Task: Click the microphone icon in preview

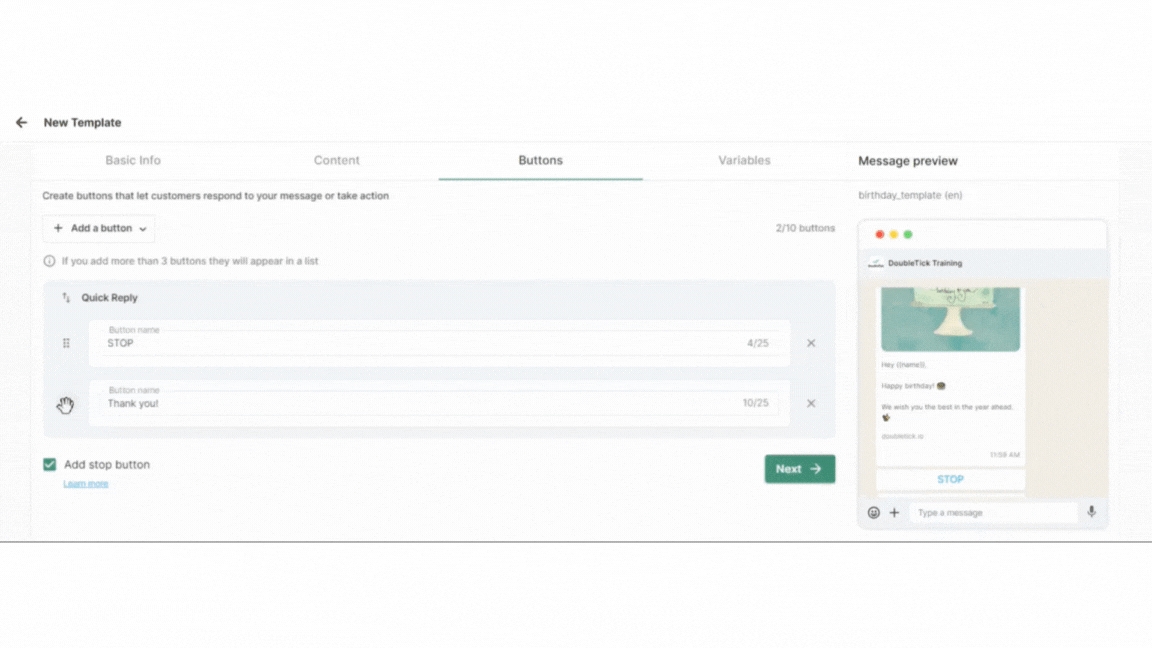Action: (x=1091, y=512)
